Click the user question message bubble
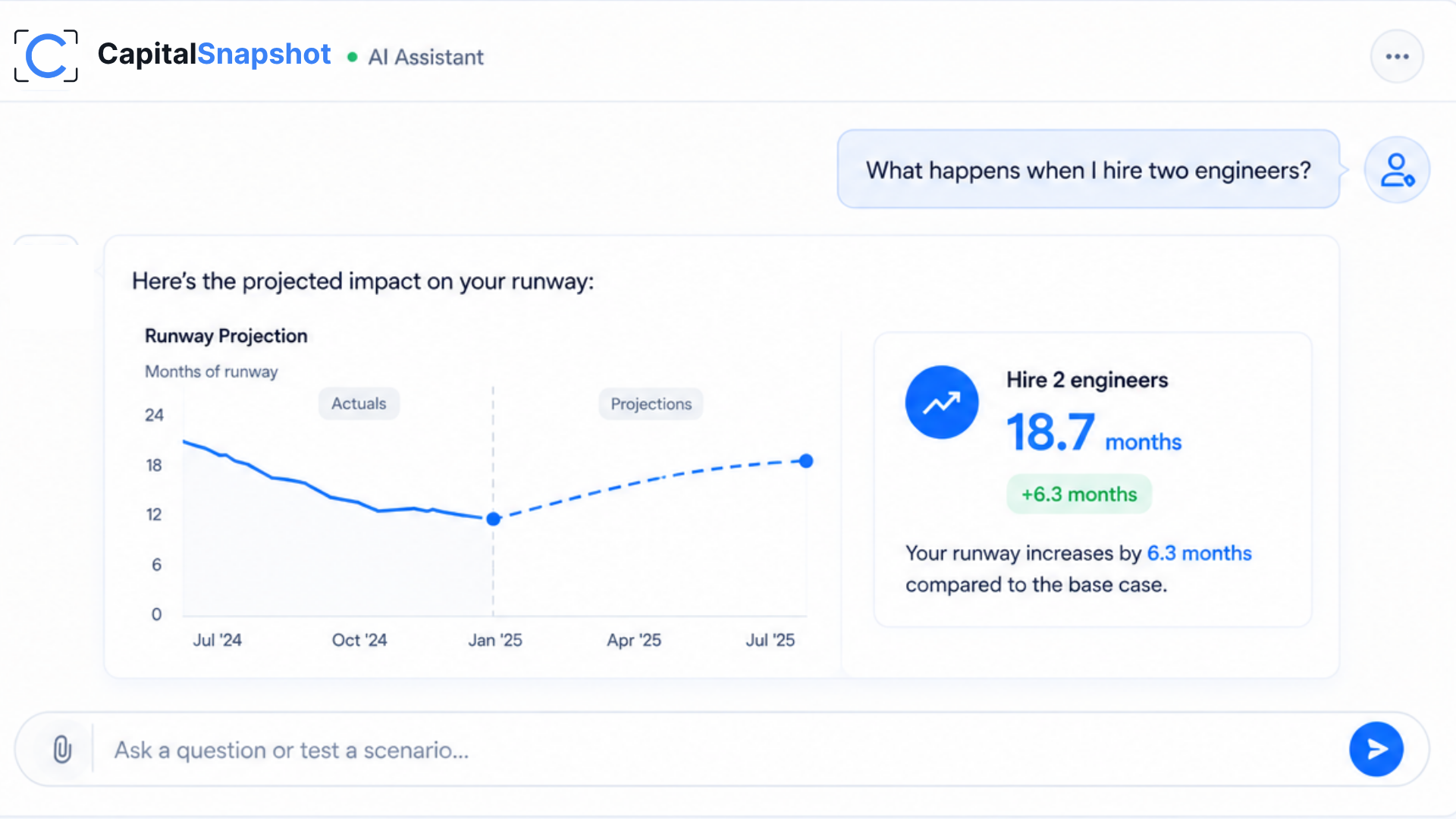Viewport: 1456px width, 819px height. (1088, 169)
